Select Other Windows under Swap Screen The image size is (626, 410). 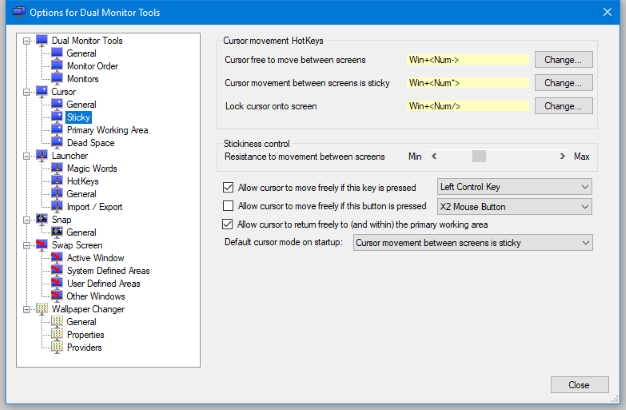96,296
